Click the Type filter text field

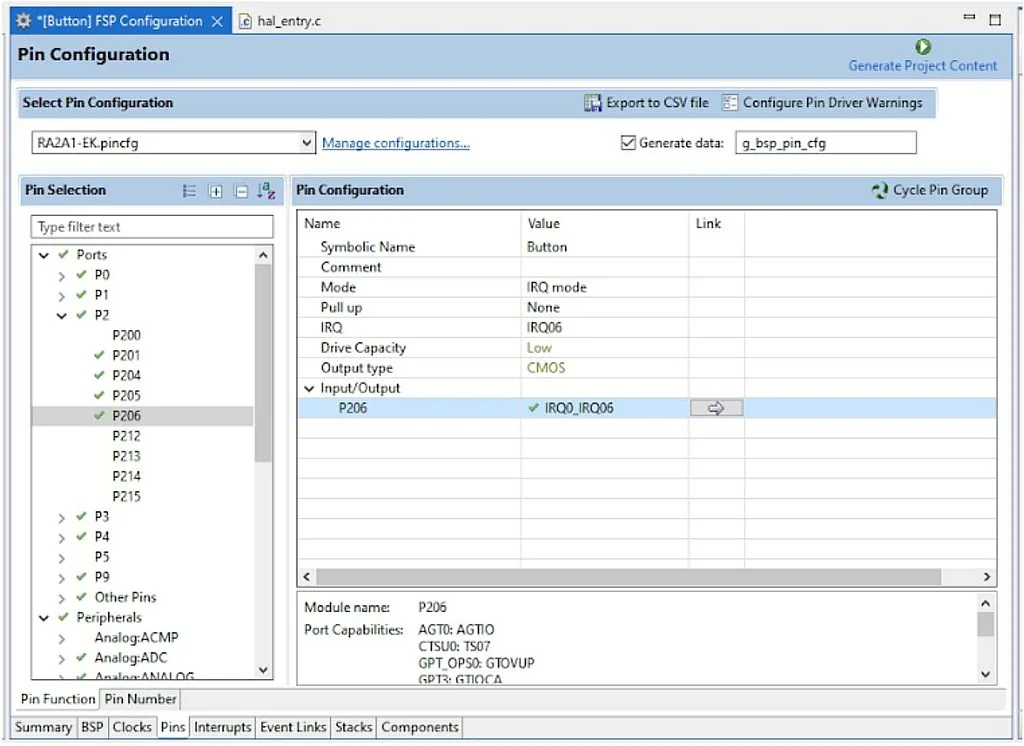[x=152, y=227]
